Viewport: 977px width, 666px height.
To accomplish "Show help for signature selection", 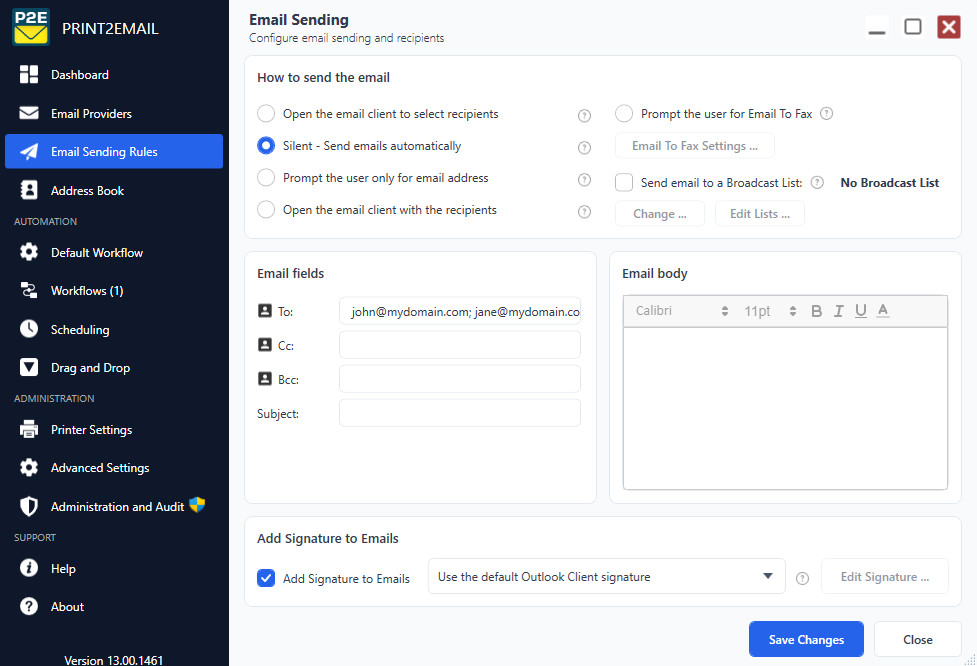I will 803,578.
